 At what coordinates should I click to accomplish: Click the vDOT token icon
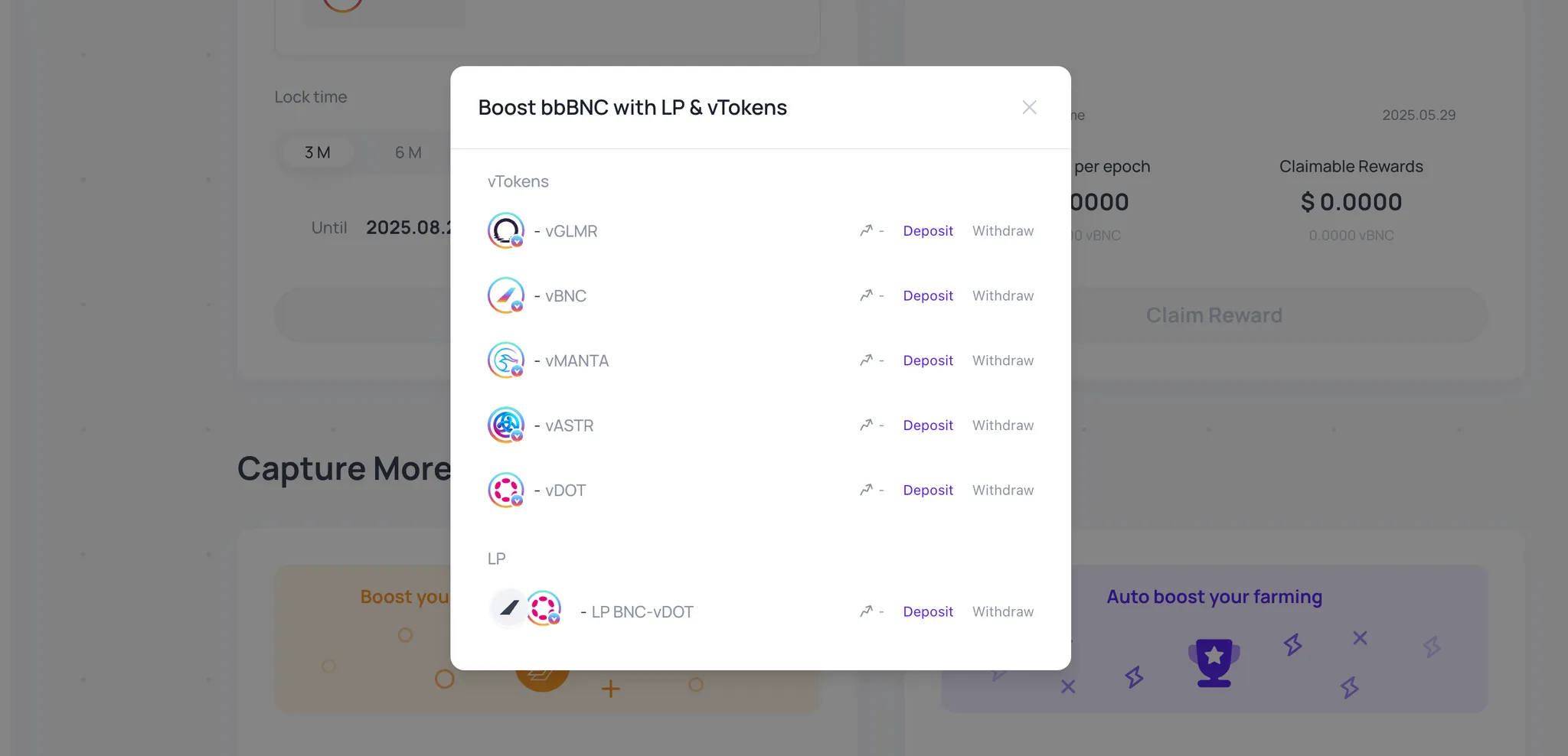pyautogui.click(x=506, y=490)
